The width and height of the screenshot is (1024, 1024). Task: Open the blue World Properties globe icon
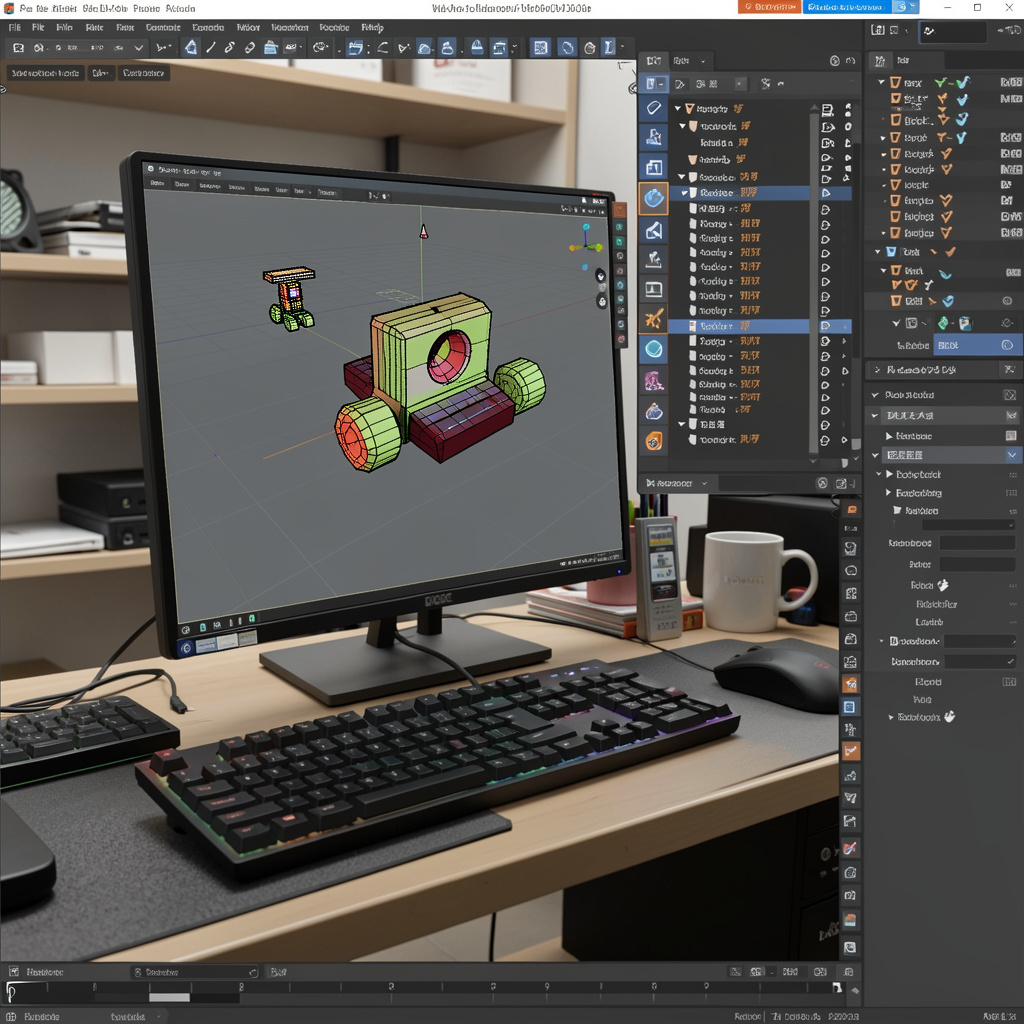click(653, 198)
